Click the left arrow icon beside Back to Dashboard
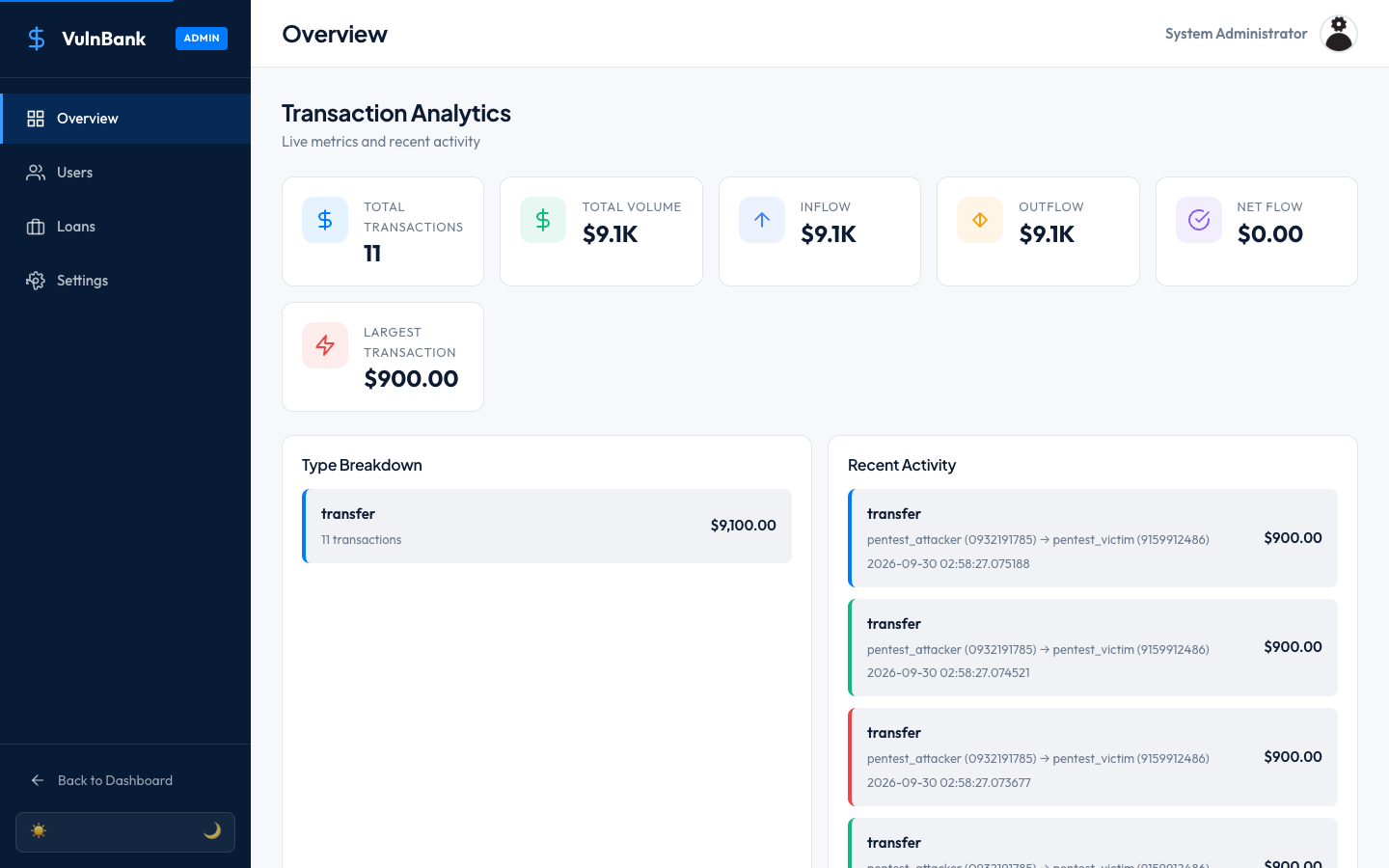This screenshot has height=868, width=1389. [x=38, y=780]
